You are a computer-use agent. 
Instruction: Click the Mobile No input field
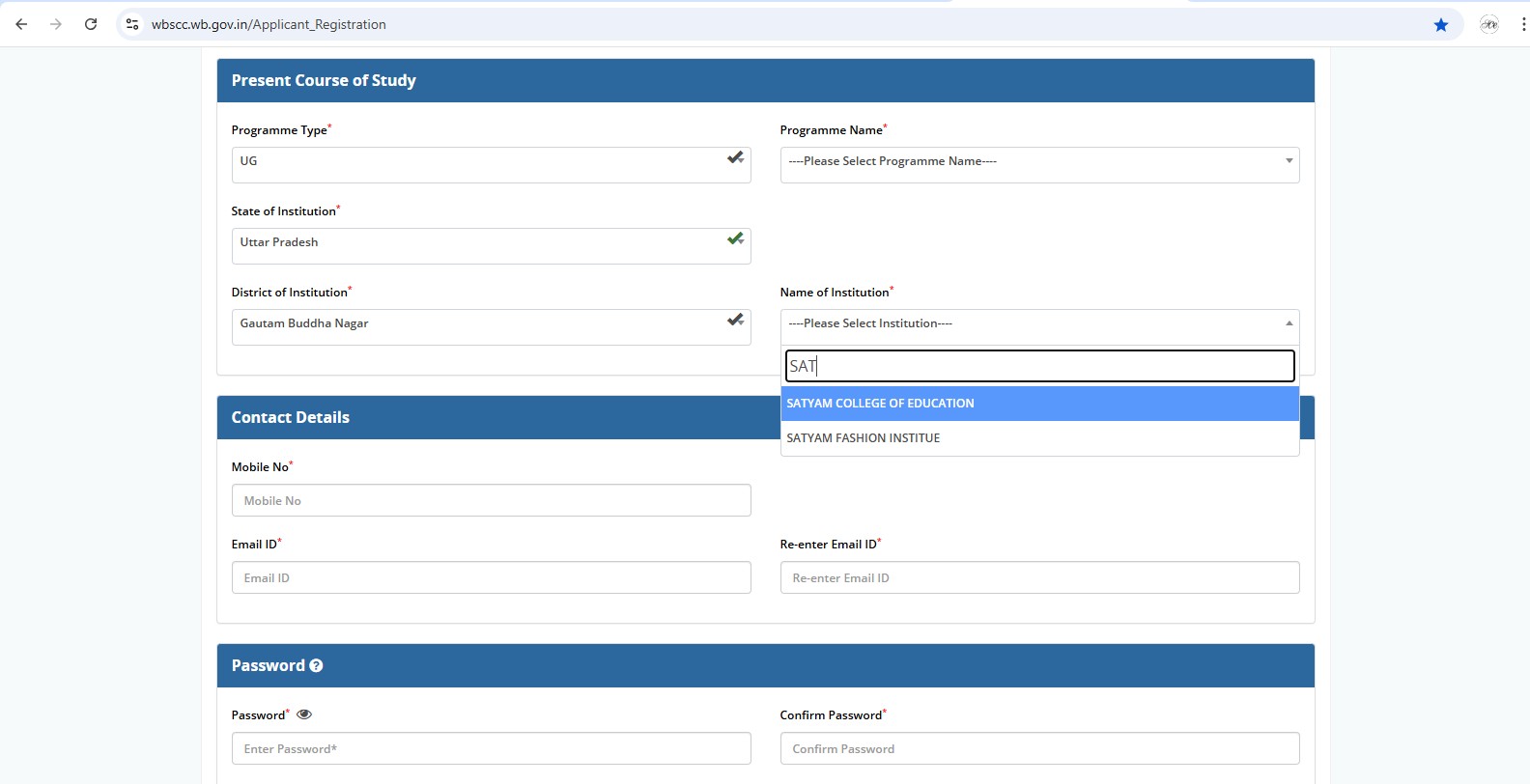491,500
